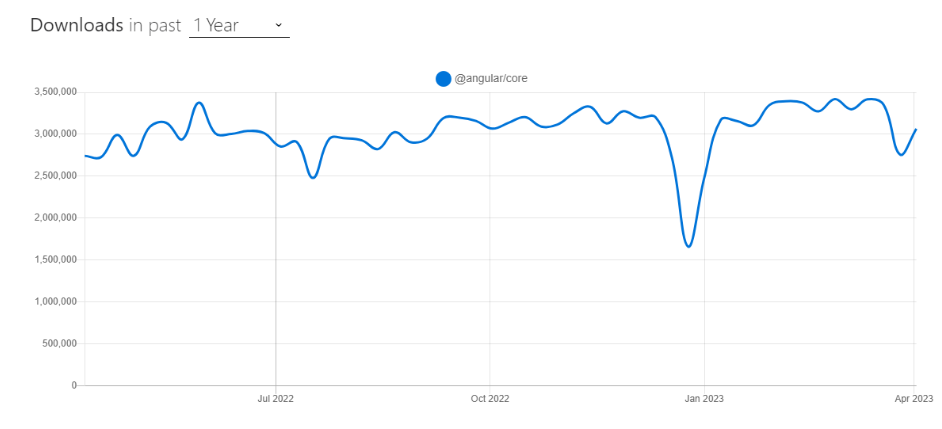Toggle the blue @angular/core legend dot
This screenshot has height=429, width=942.
click(x=443, y=79)
